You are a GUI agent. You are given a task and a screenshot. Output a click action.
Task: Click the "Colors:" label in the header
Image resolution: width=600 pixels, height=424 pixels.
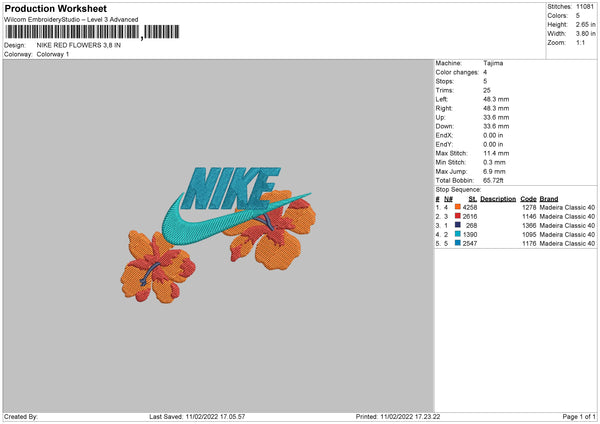pyautogui.click(x=557, y=16)
